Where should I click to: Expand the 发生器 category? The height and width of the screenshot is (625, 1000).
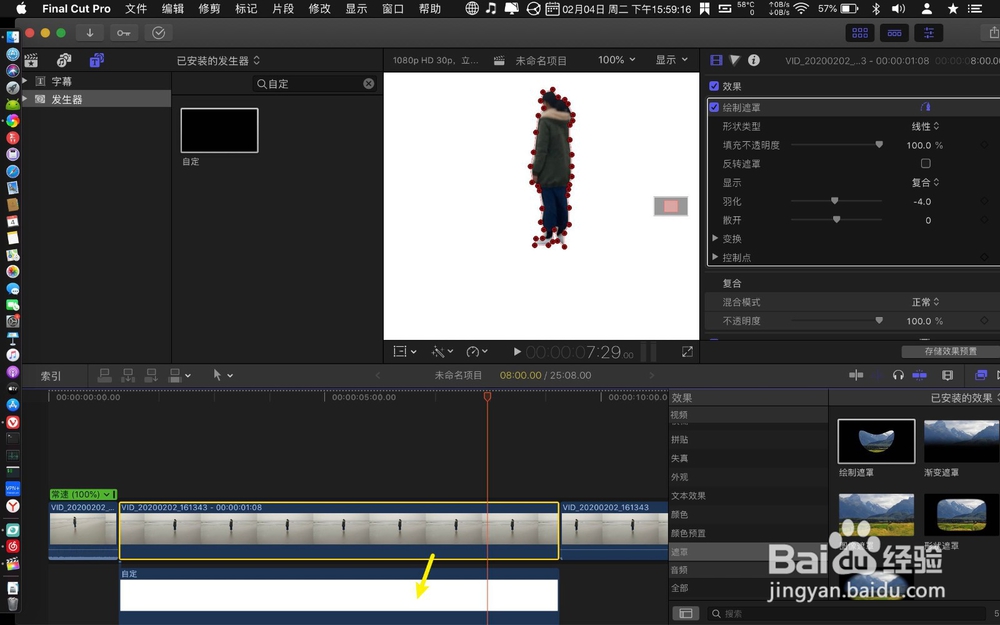point(25,98)
